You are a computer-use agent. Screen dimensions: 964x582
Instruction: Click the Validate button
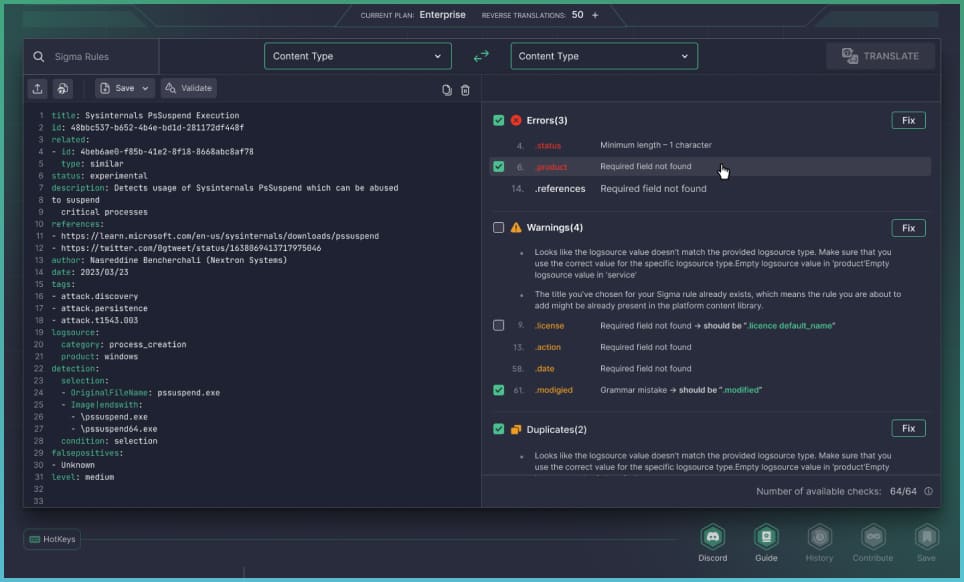189,88
